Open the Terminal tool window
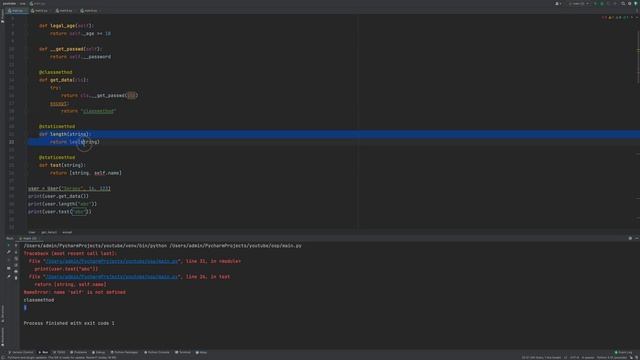The height and width of the screenshot is (360, 640). [x=183, y=352]
